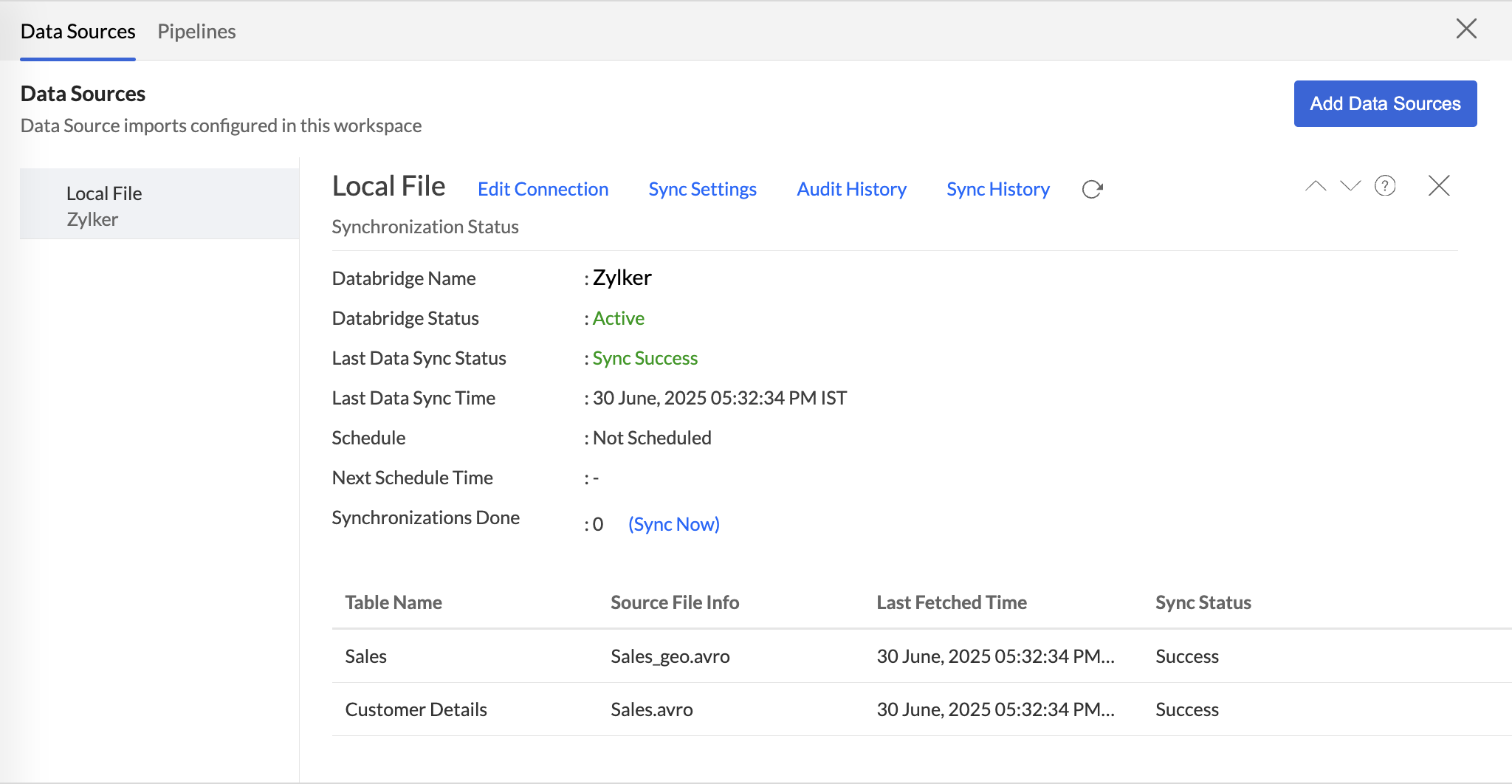The image size is (1512, 784).
Task: Click the Sync Now link
Action: pyautogui.click(x=673, y=524)
